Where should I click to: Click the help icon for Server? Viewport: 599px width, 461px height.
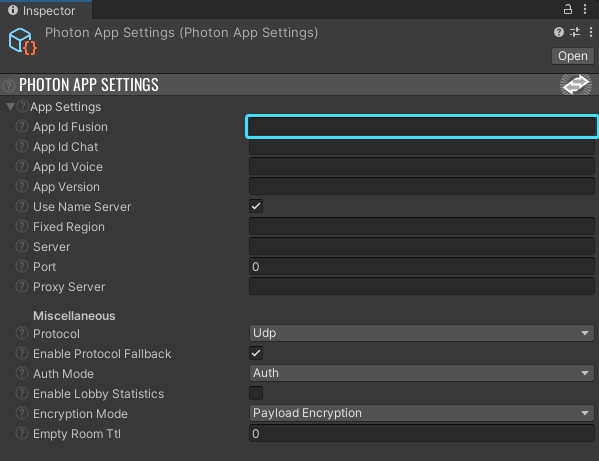(22, 246)
